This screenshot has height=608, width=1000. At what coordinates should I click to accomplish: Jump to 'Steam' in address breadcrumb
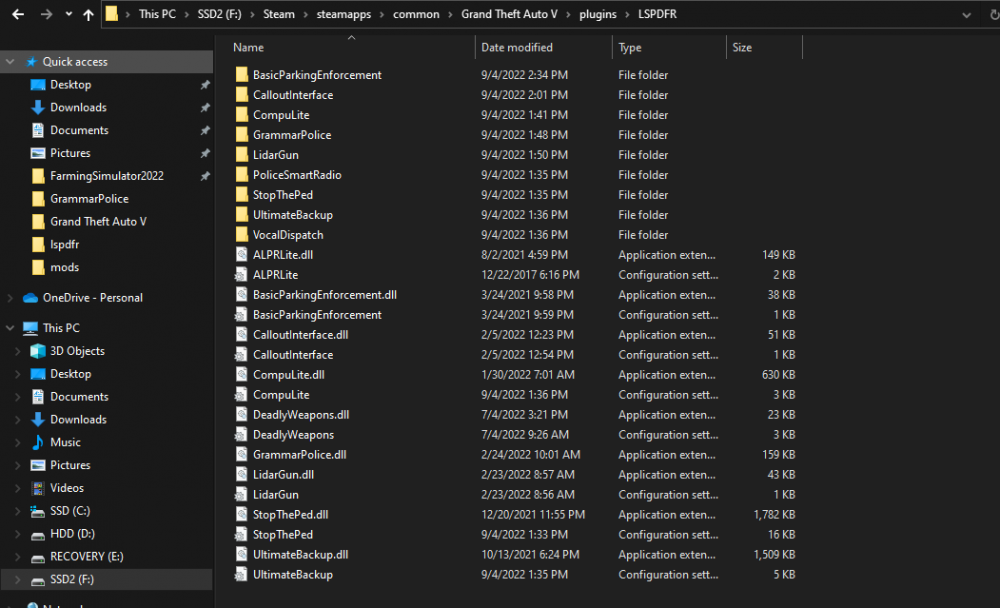(x=279, y=14)
